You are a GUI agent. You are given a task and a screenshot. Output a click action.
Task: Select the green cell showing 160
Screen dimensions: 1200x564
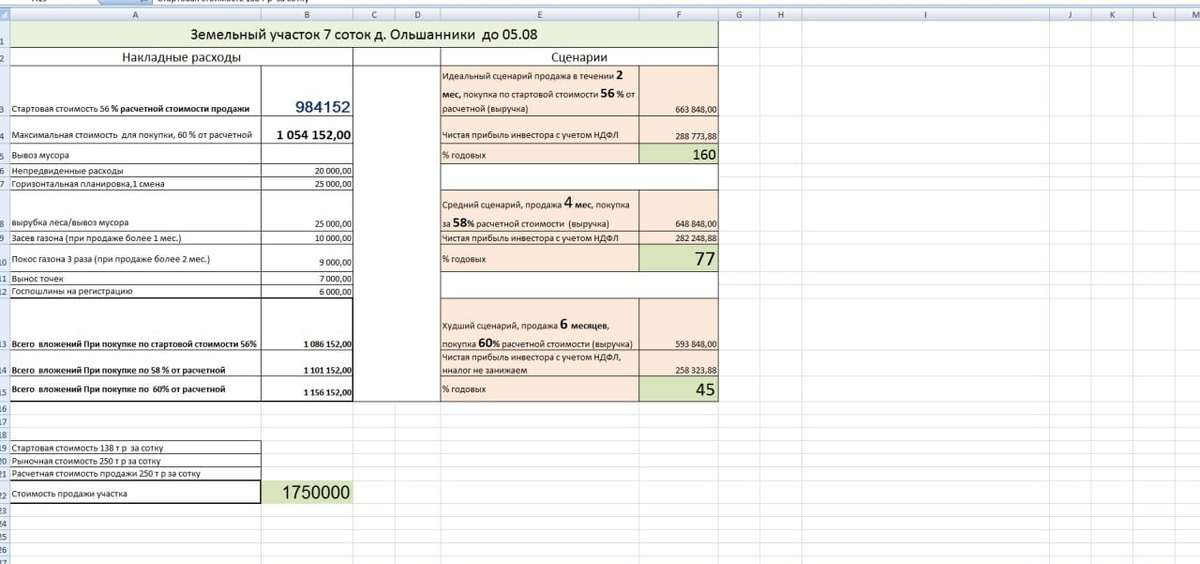(x=679, y=154)
